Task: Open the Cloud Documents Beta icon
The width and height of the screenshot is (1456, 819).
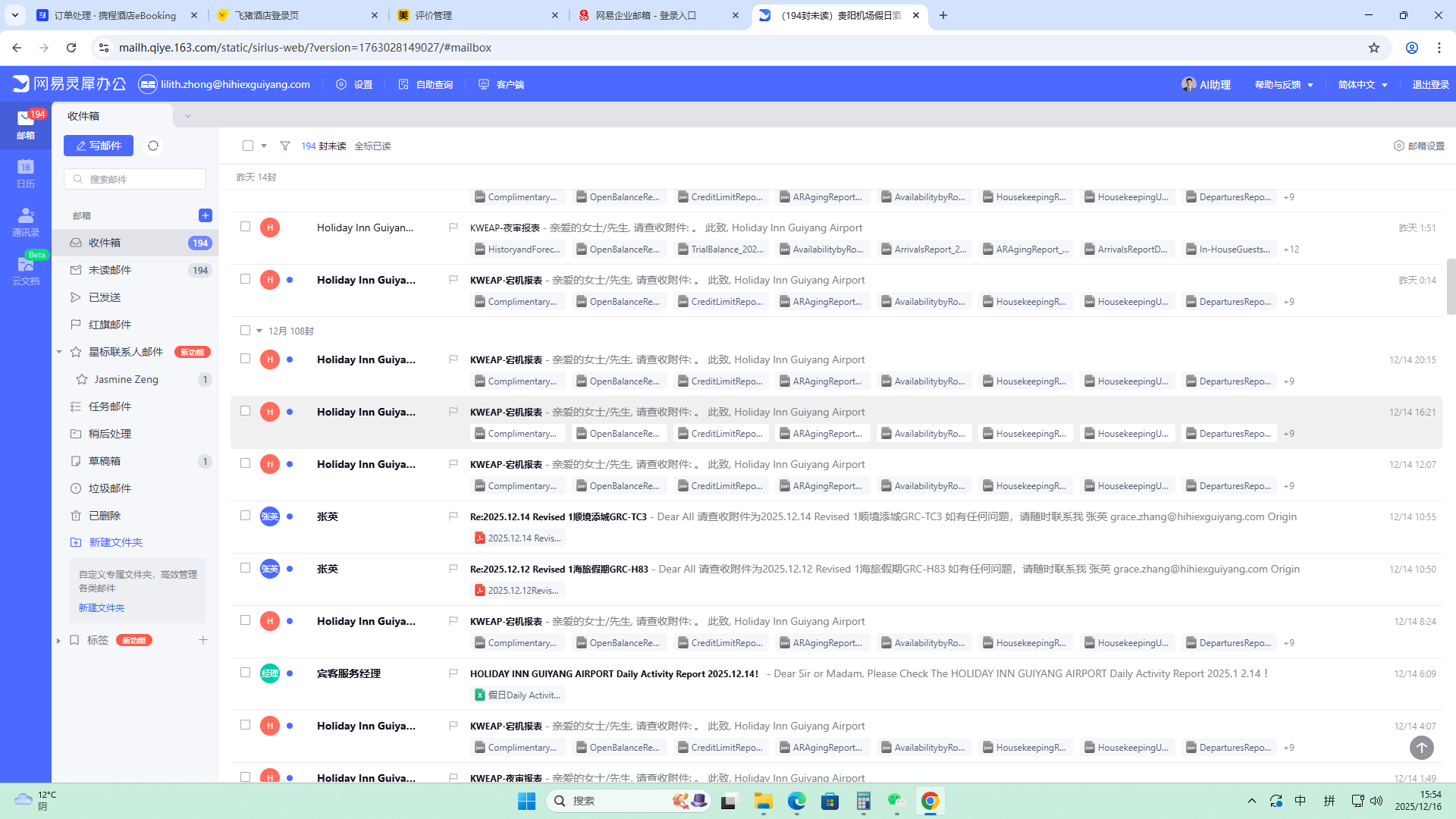Action: point(26,269)
